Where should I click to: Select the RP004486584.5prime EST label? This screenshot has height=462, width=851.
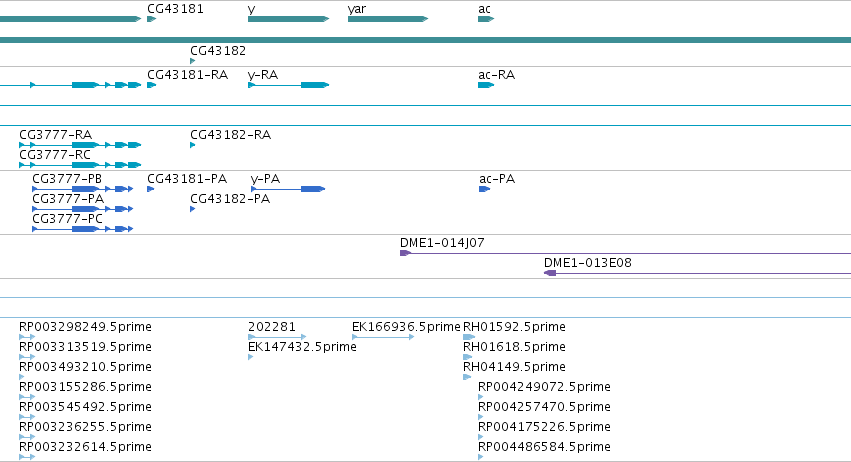pos(544,447)
